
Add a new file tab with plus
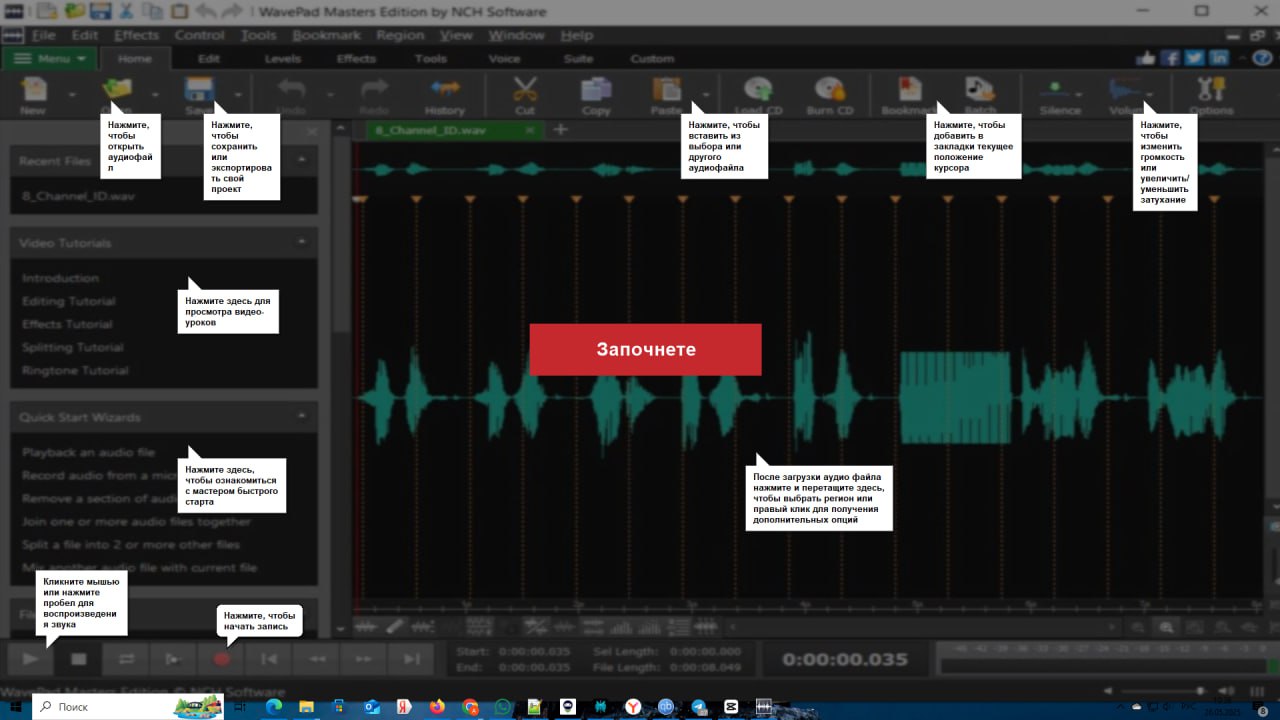point(560,130)
